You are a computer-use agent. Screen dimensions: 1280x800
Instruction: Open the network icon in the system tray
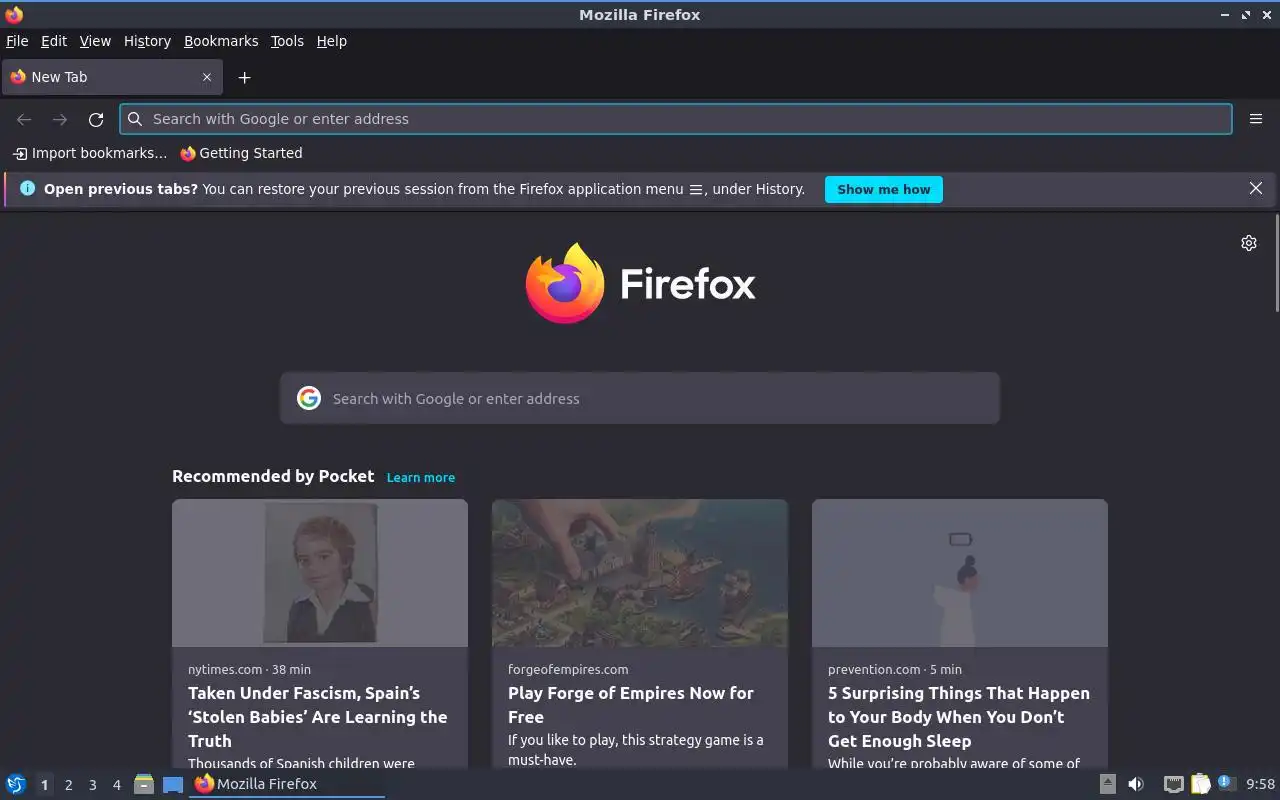(1174, 784)
